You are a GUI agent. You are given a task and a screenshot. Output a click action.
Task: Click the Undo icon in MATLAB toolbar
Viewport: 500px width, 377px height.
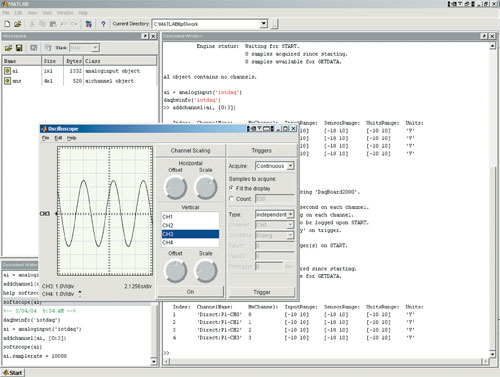pyautogui.click(x=63, y=24)
